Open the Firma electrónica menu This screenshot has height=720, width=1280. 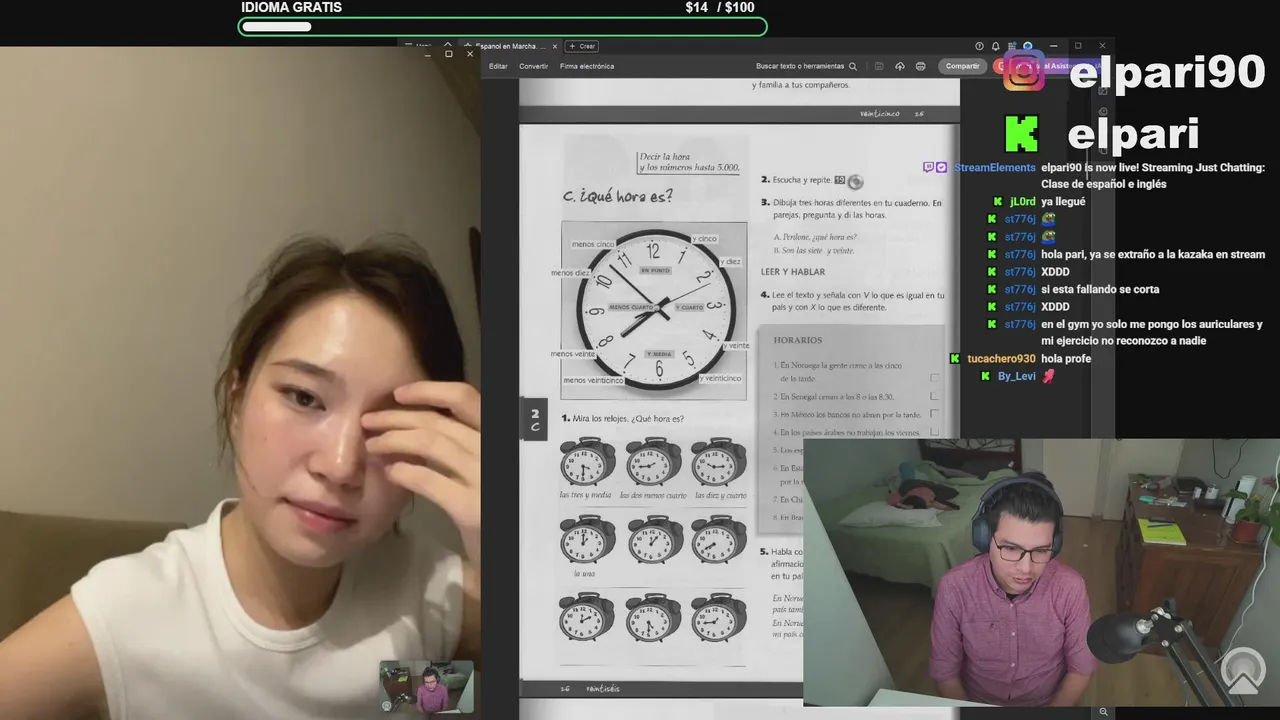click(x=587, y=66)
